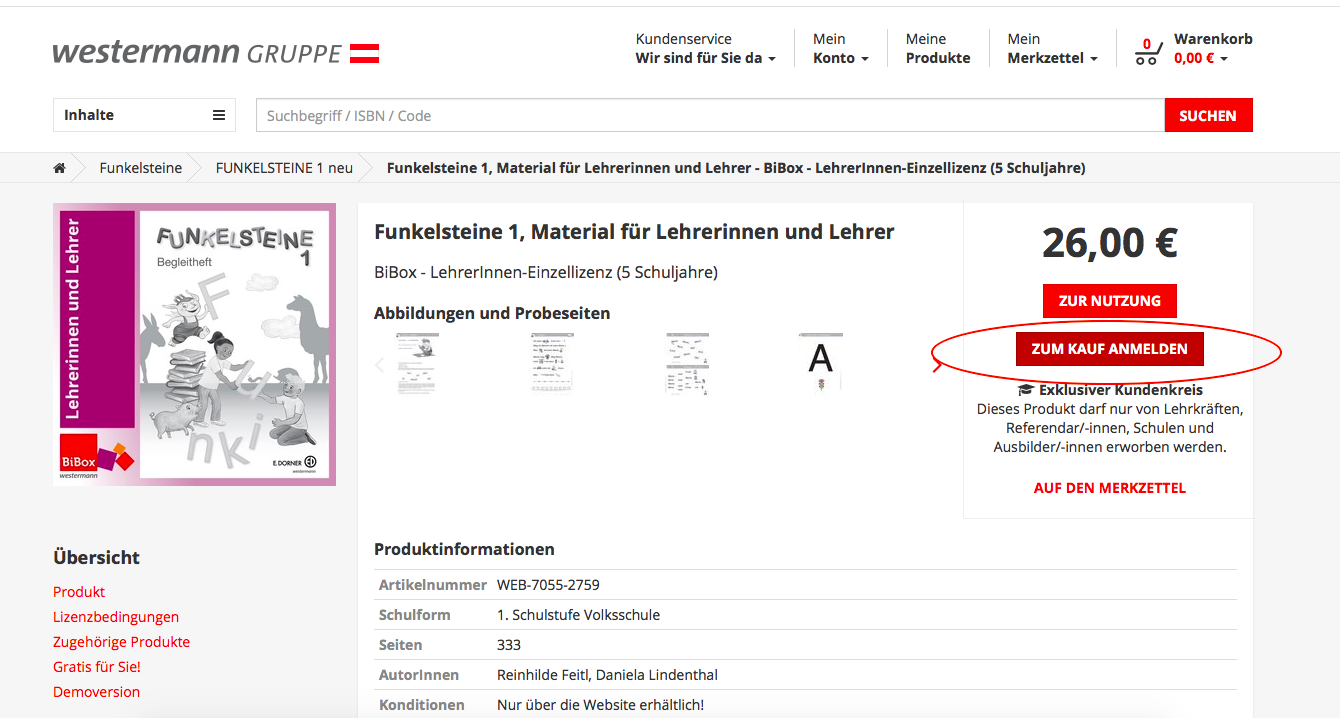1340x718 pixels.
Task: Open the third sample page thumbnail
Action: pyautogui.click(x=687, y=363)
